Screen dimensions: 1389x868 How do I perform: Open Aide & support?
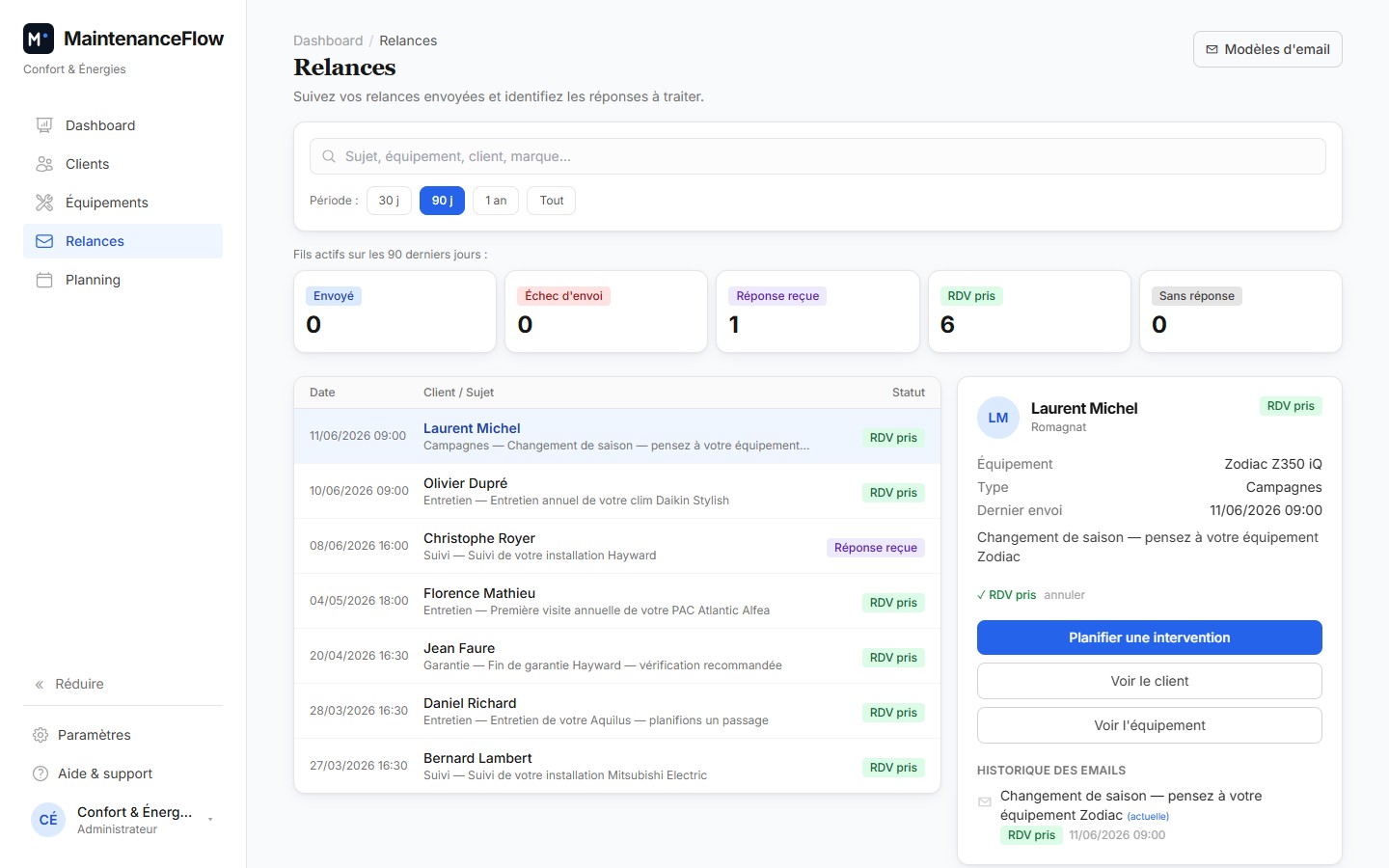pos(123,773)
